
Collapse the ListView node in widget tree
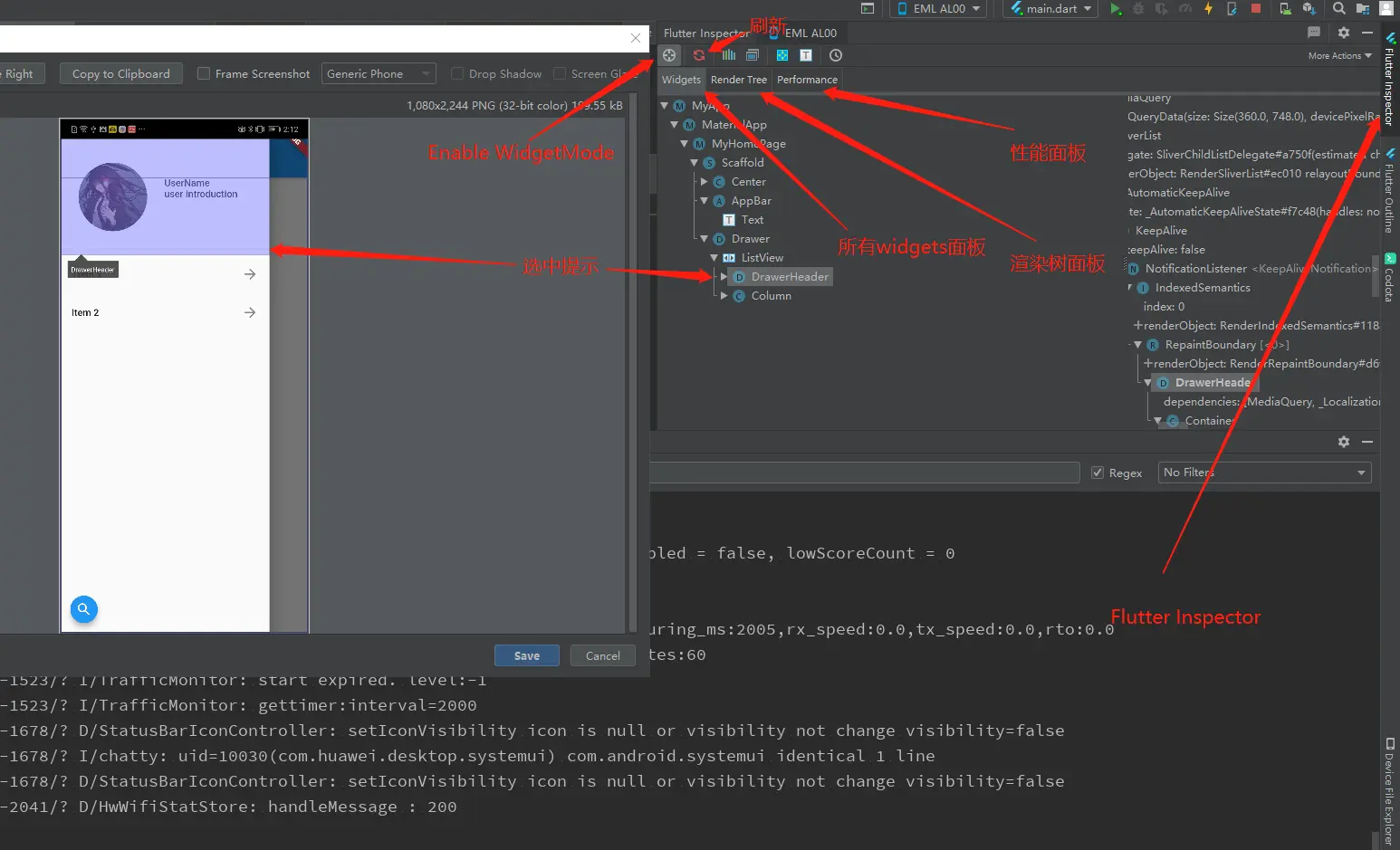714,258
